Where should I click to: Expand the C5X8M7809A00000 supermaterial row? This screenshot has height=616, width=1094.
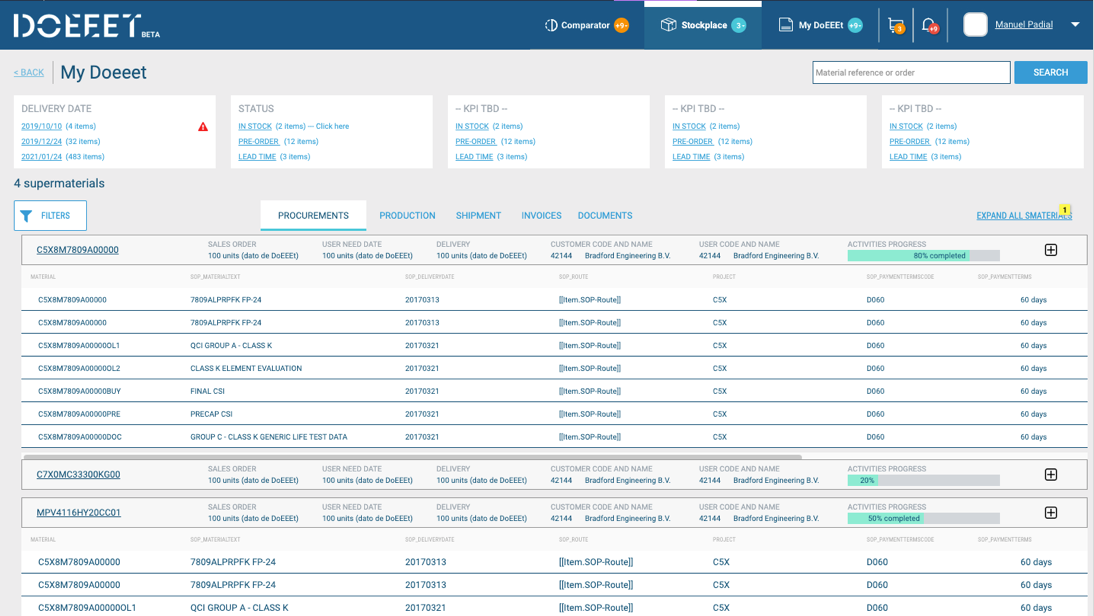[x=1050, y=250]
